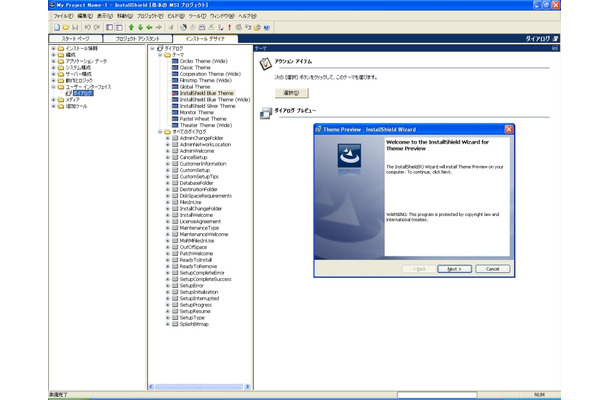Select the Filmstrip Theme (Wide) item
The height and width of the screenshot is (400, 610).
tap(205, 80)
